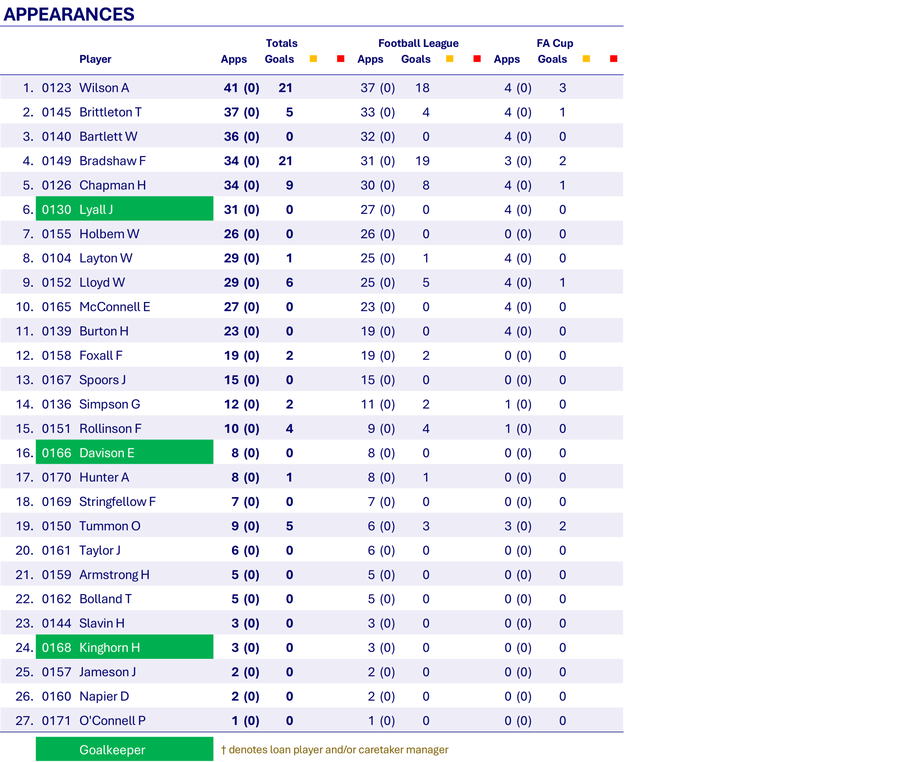
Task: Select player Bolland T
Action: pos(106,599)
